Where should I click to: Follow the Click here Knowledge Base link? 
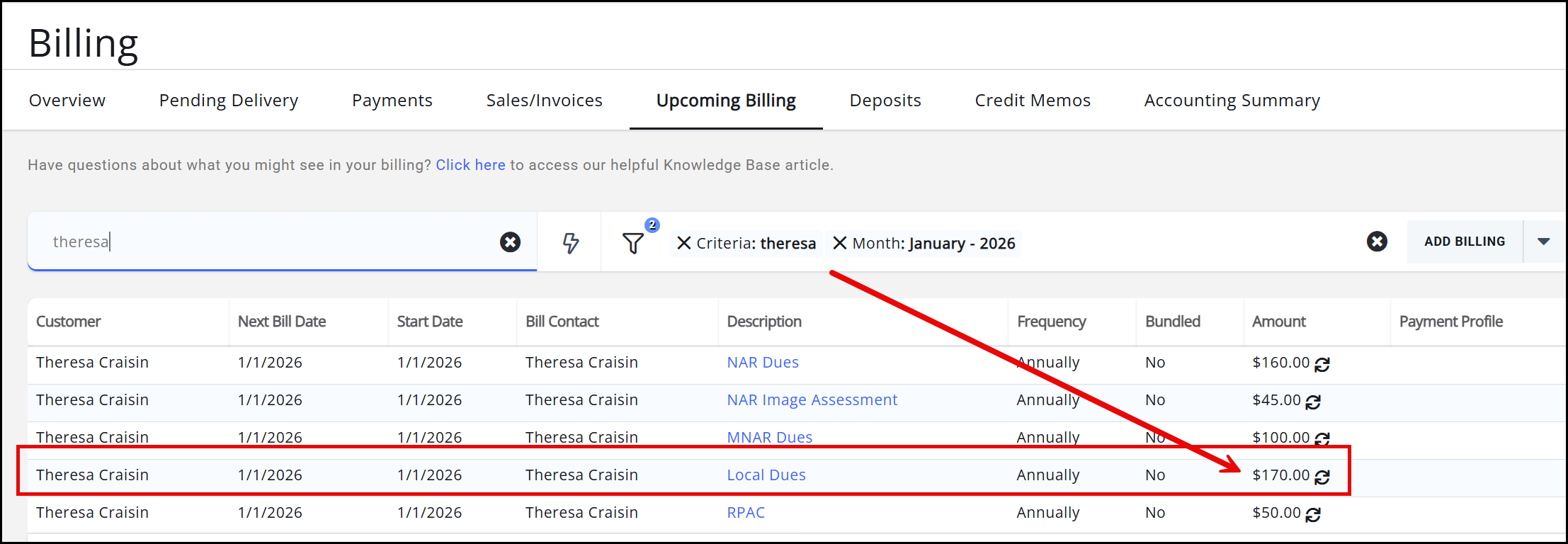click(x=470, y=165)
